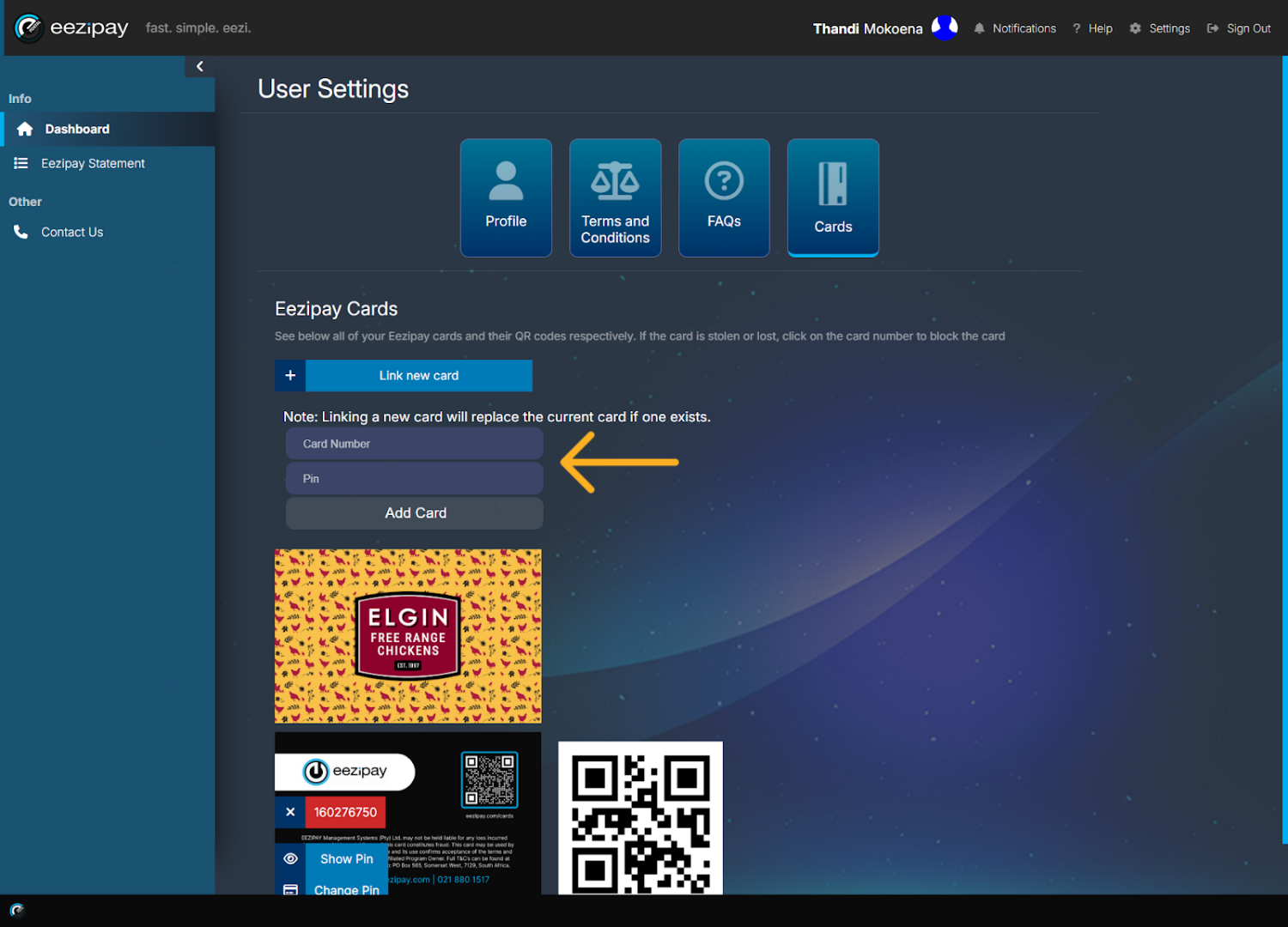
Task: Click card number 160276750 to block it
Action: tap(345, 812)
